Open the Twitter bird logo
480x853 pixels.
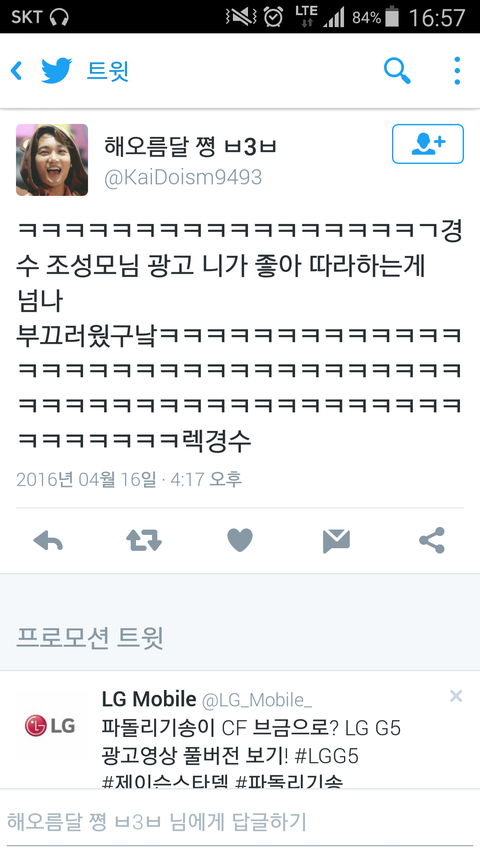57,71
